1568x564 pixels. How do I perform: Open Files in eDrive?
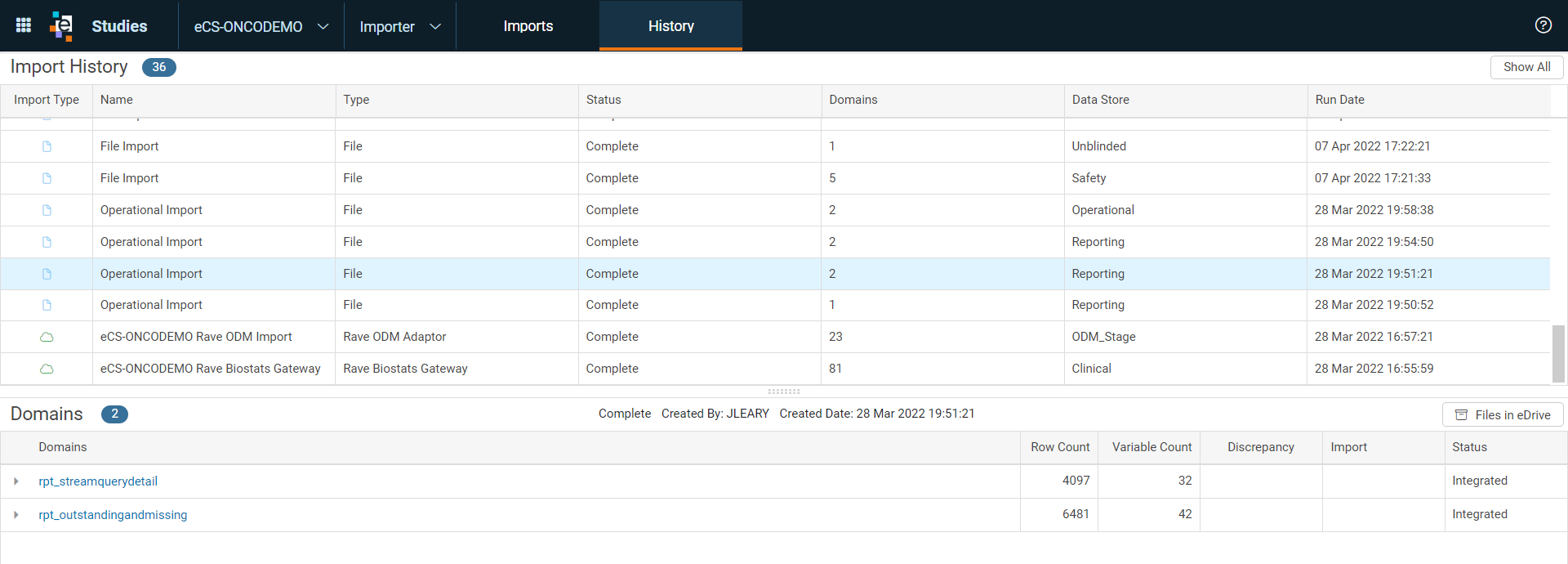[x=1503, y=415]
